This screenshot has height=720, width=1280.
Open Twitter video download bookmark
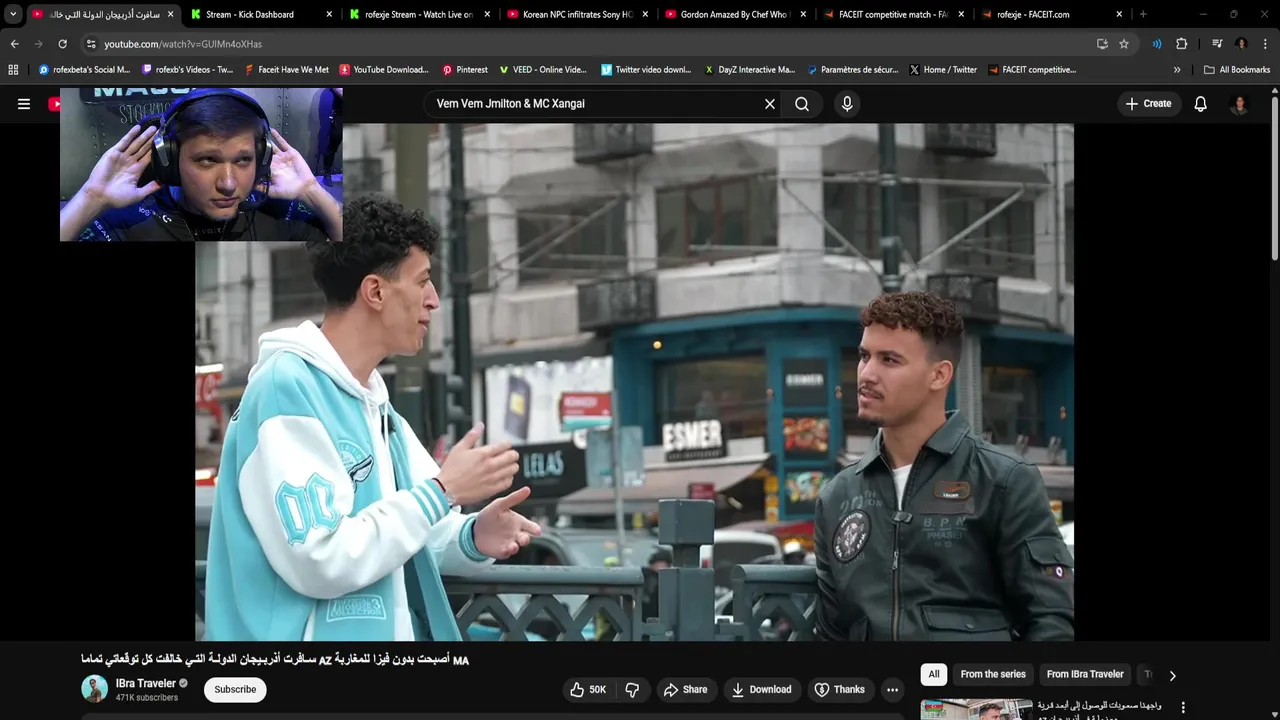[646, 70]
